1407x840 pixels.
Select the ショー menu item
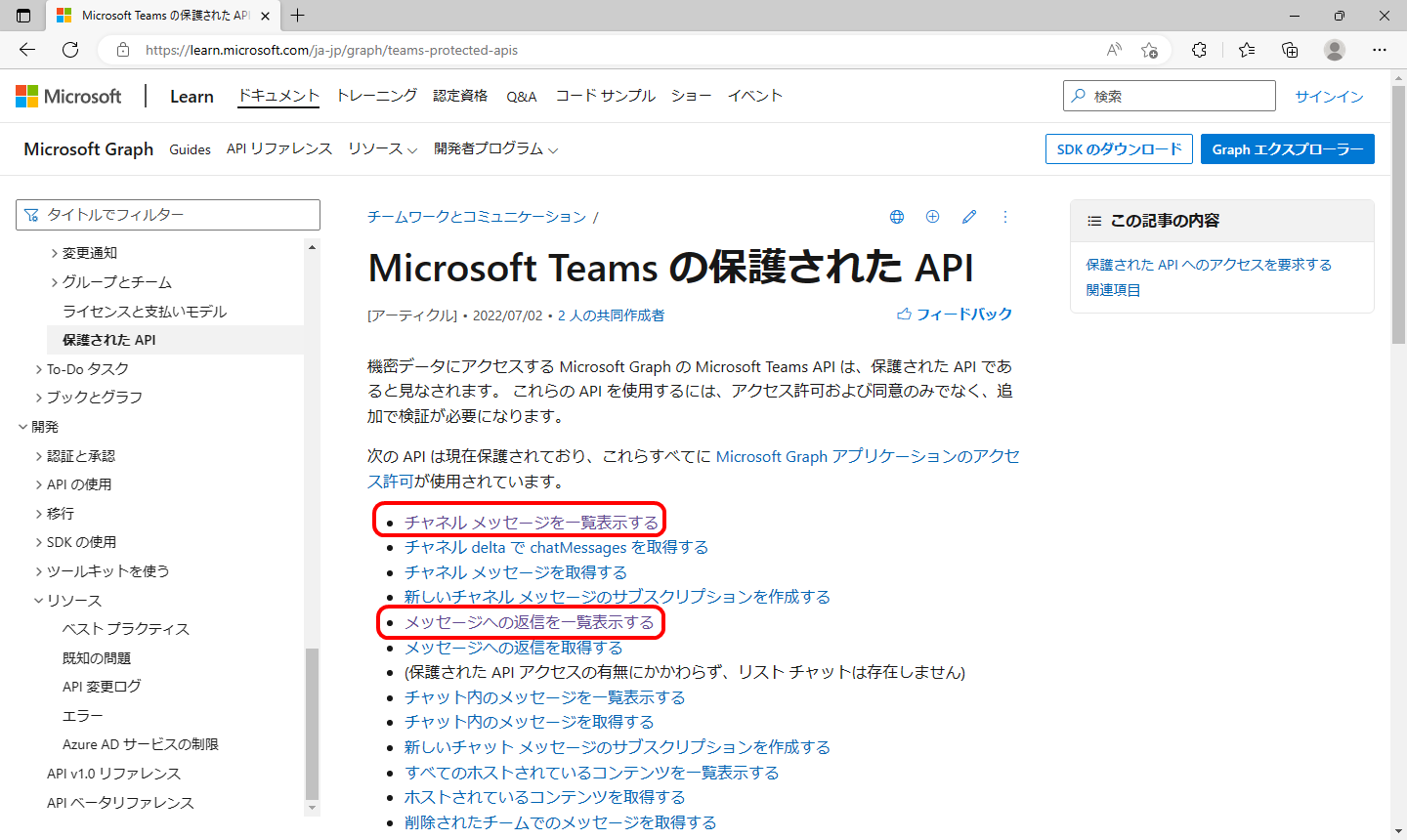[691, 95]
